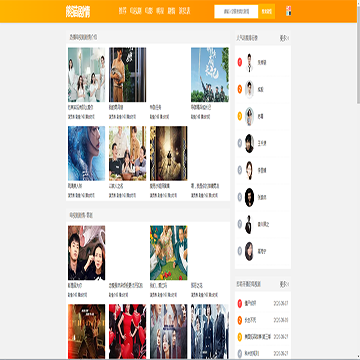Select the second navigation item in header
This screenshot has height=360, width=360.
pos(136,11)
